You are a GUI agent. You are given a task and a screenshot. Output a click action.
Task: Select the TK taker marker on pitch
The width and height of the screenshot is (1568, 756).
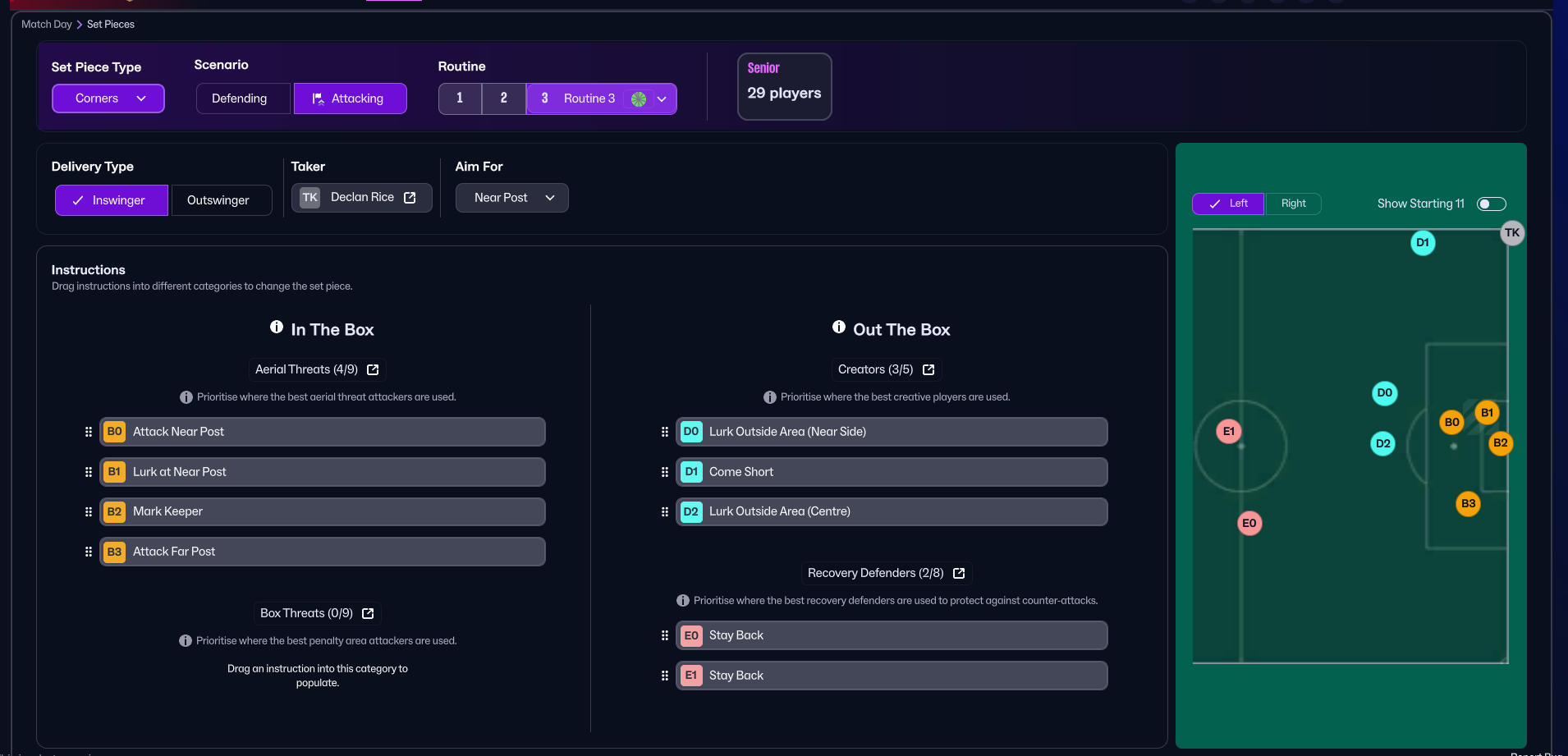[x=1511, y=233]
